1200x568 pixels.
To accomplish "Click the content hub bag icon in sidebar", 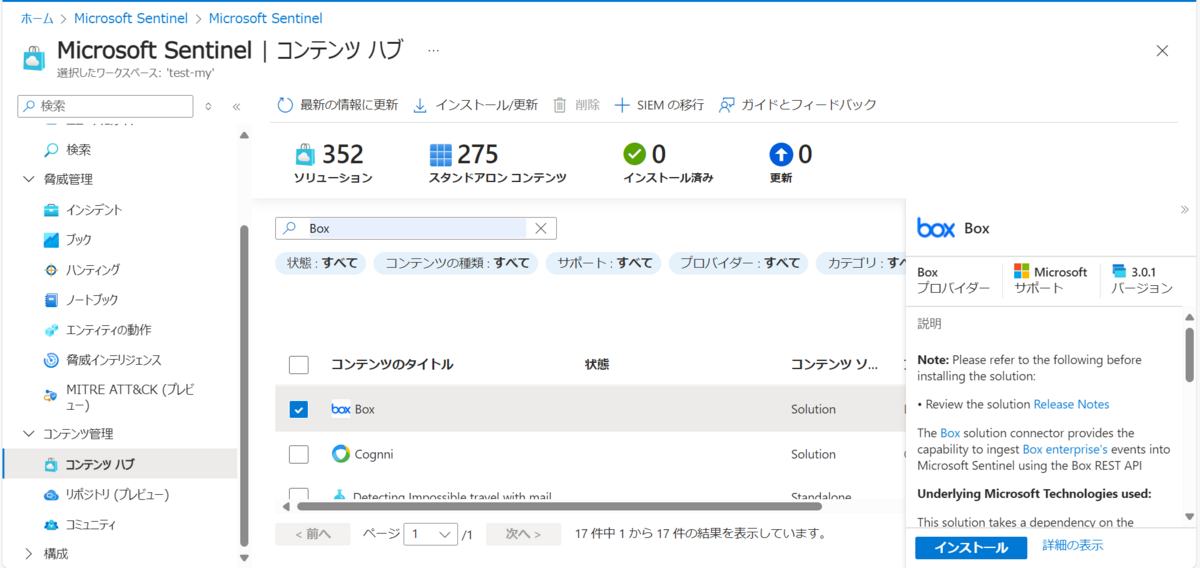I will [51, 465].
